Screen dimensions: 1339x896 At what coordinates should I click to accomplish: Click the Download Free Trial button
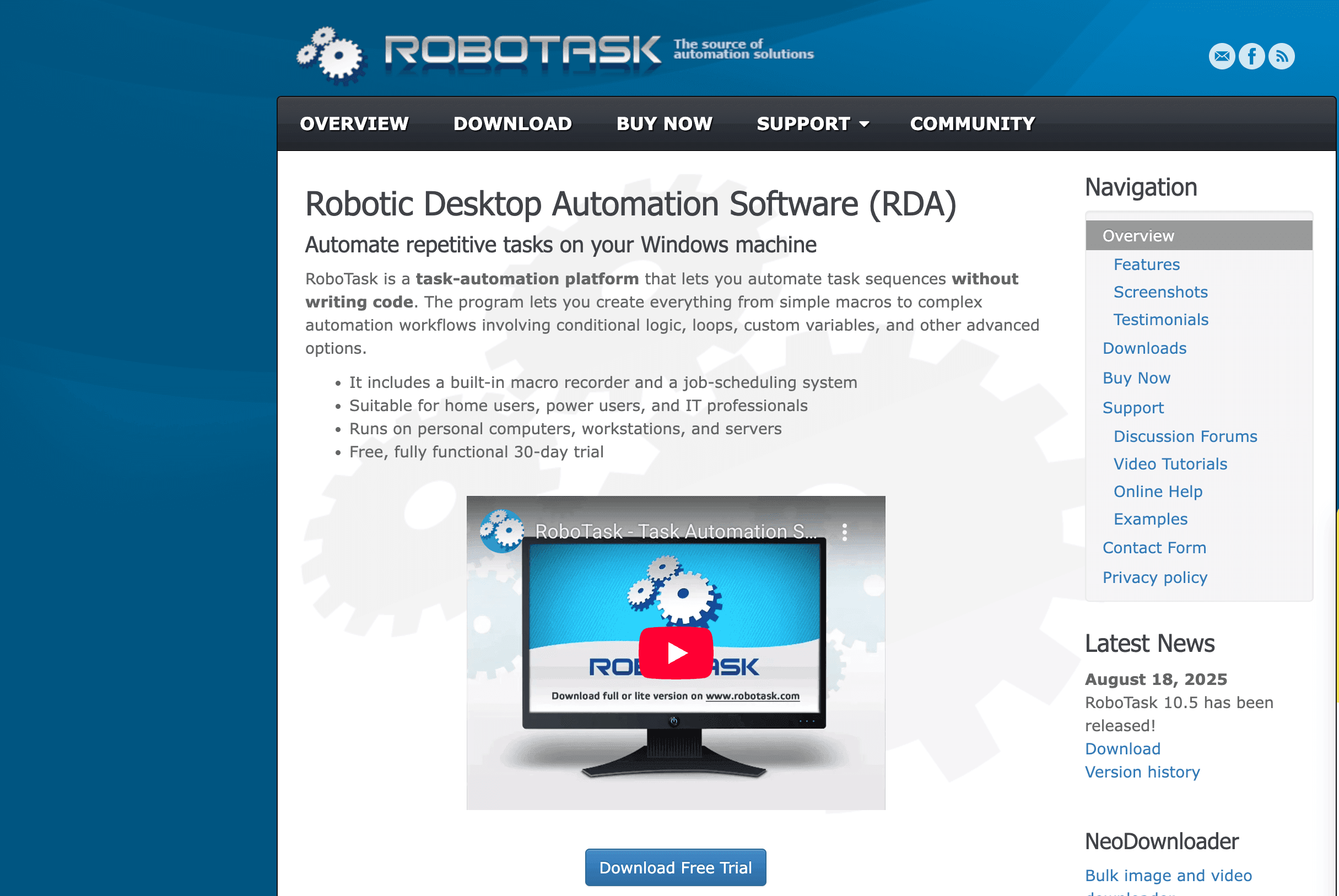[675, 867]
